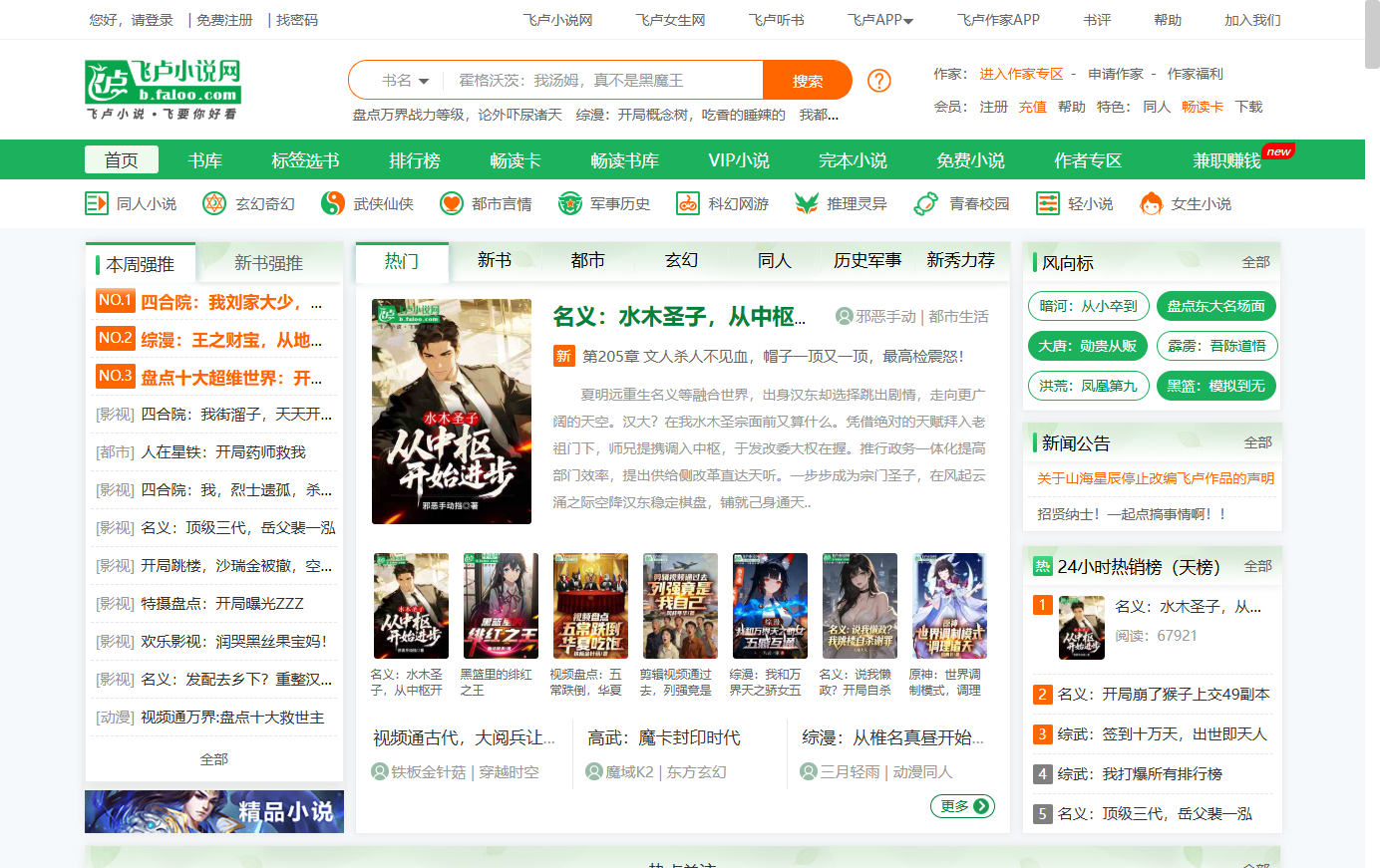Screen dimensions: 1380x868
Task: Click the Faloo novel site logo
Action: tap(164, 89)
